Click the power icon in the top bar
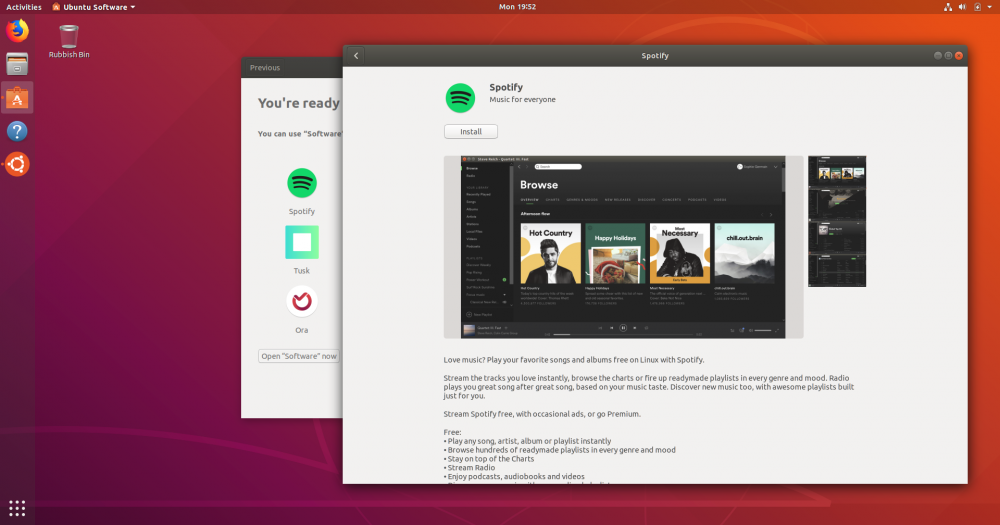The width and height of the screenshot is (1000, 525). 977,7
